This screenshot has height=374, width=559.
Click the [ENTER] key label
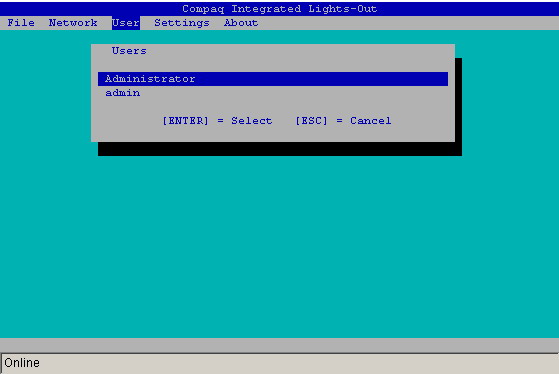point(185,121)
